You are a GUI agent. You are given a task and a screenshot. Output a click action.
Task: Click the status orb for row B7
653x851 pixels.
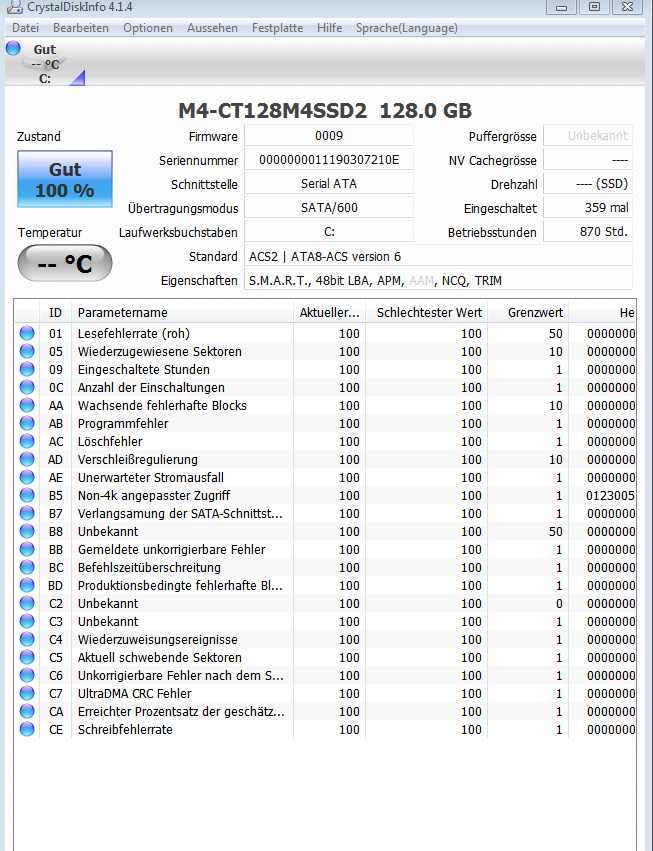(x=27, y=513)
